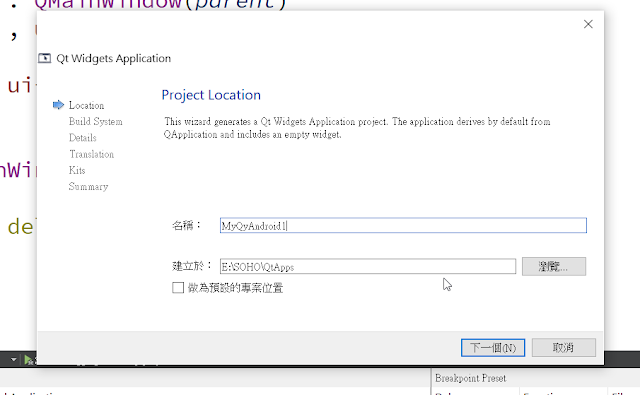Click the create-in path field E:\SOHO\QtApps

[x=368, y=267]
